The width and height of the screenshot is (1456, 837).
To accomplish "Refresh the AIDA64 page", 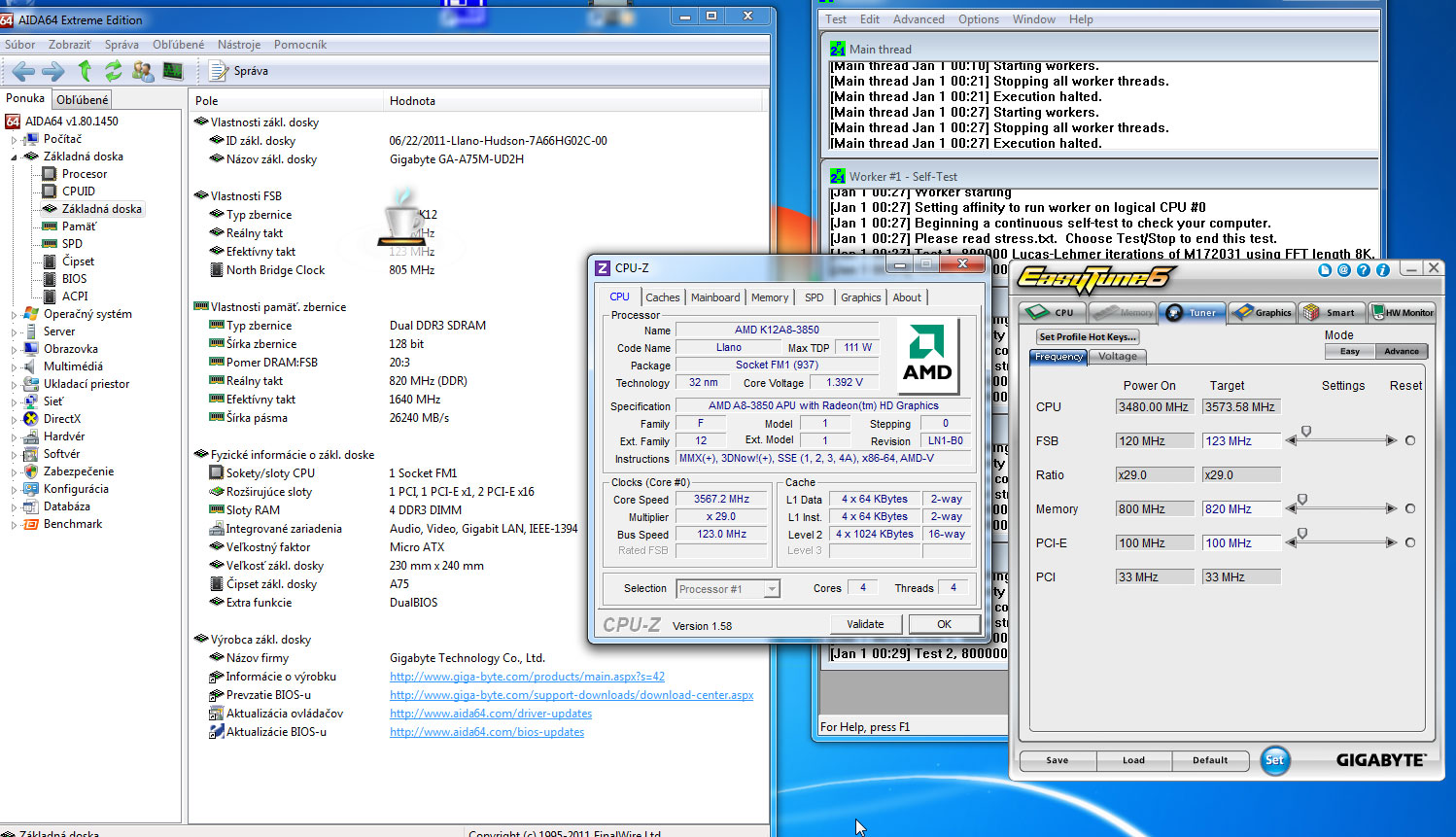I will tap(114, 71).
